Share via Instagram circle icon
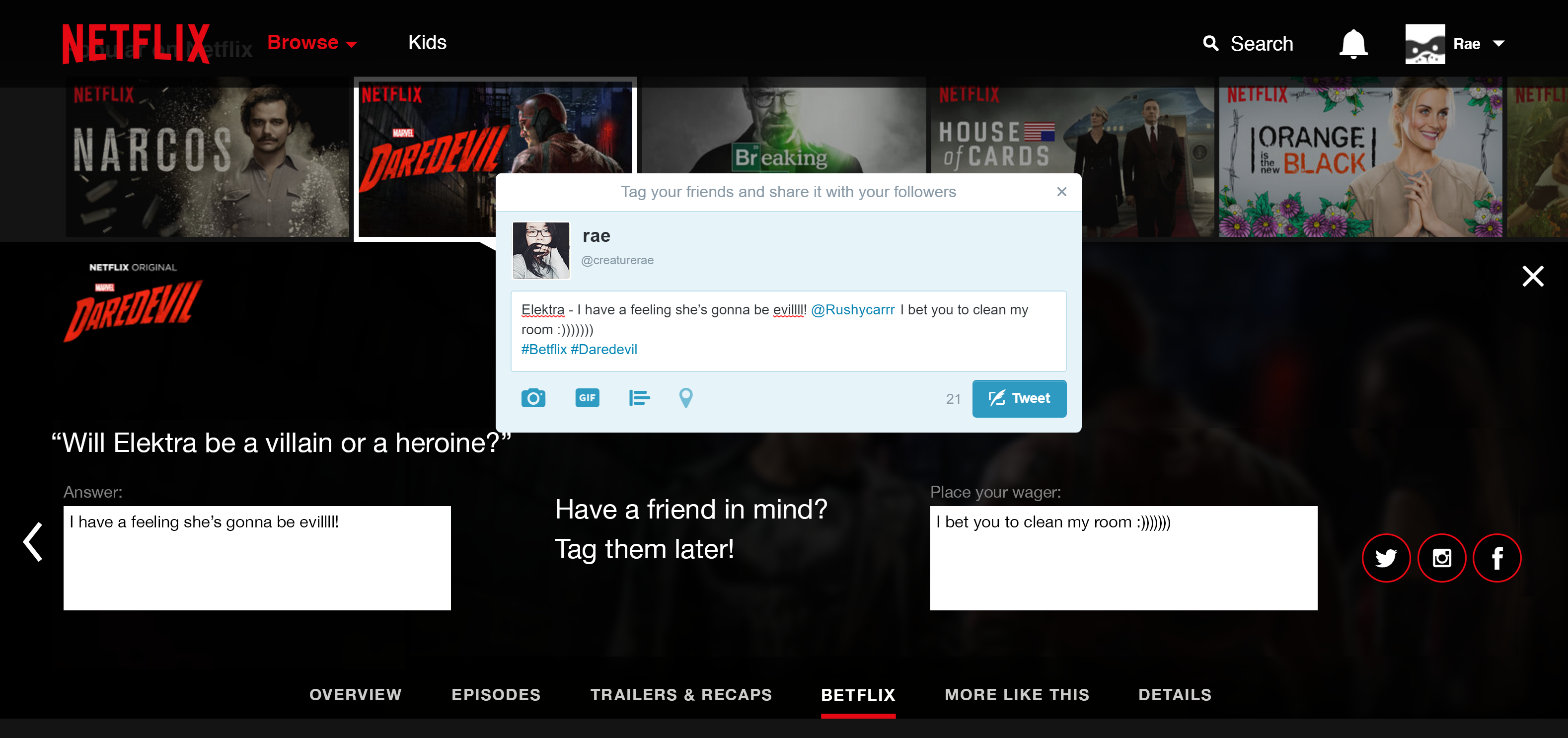The width and height of the screenshot is (1568, 738). point(1441,558)
